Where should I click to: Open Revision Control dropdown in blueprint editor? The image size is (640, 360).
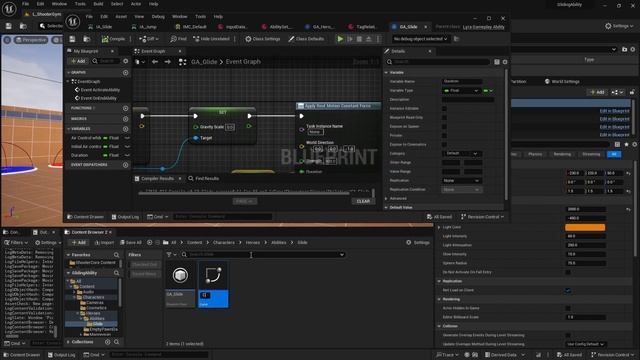482,217
